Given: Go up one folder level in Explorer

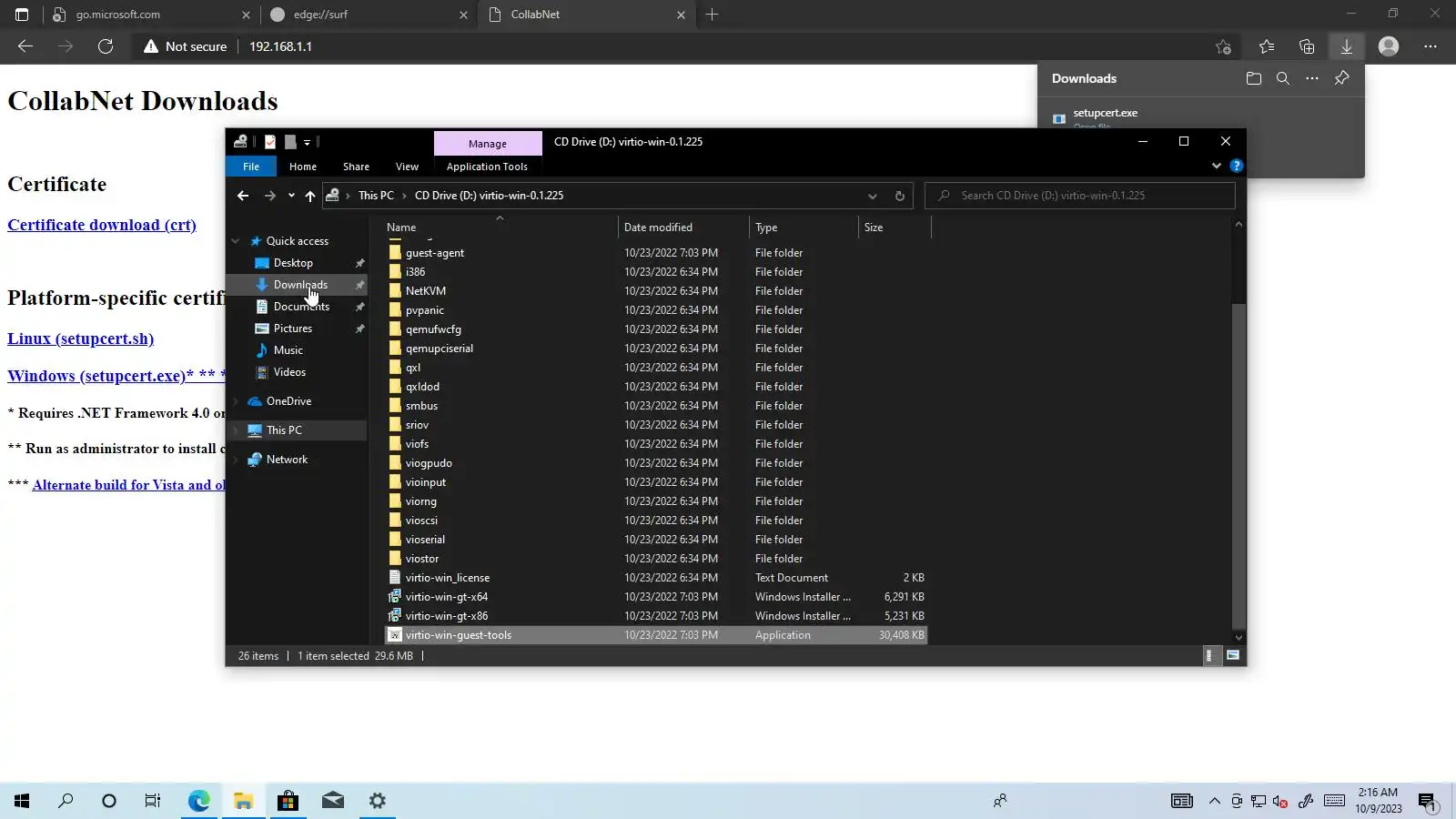Looking at the screenshot, I should pos(310,196).
